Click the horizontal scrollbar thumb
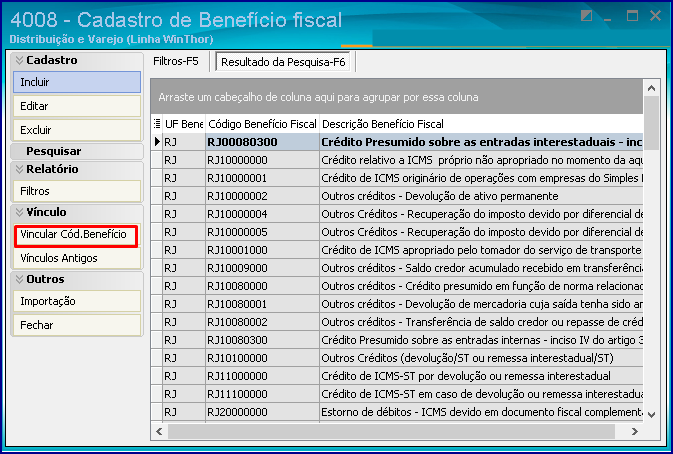 tap(391, 431)
